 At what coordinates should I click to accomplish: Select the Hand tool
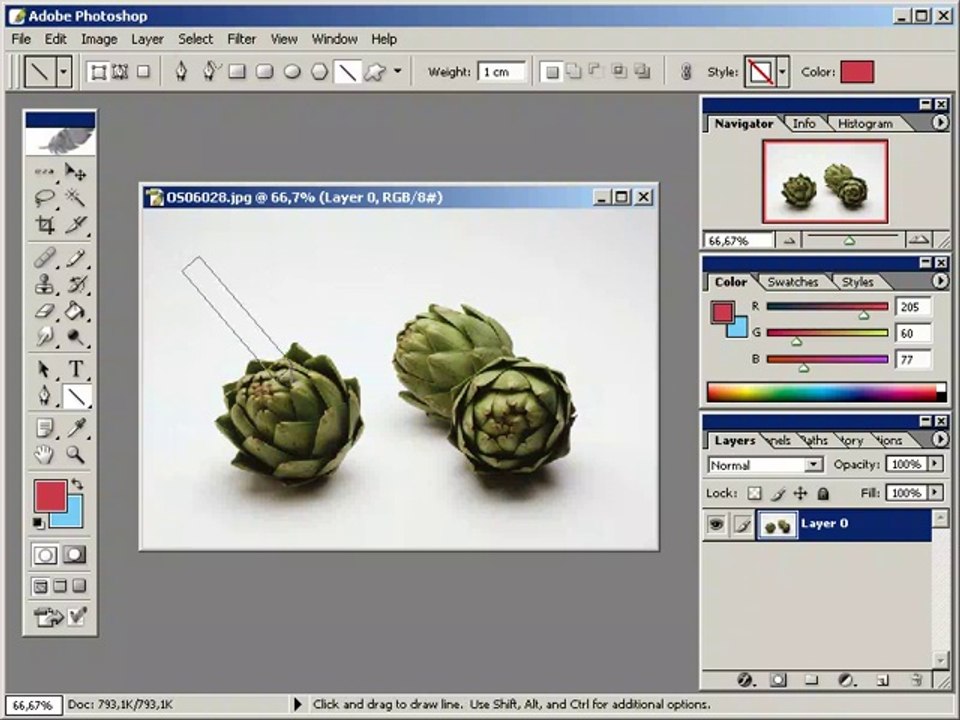(x=45, y=454)
